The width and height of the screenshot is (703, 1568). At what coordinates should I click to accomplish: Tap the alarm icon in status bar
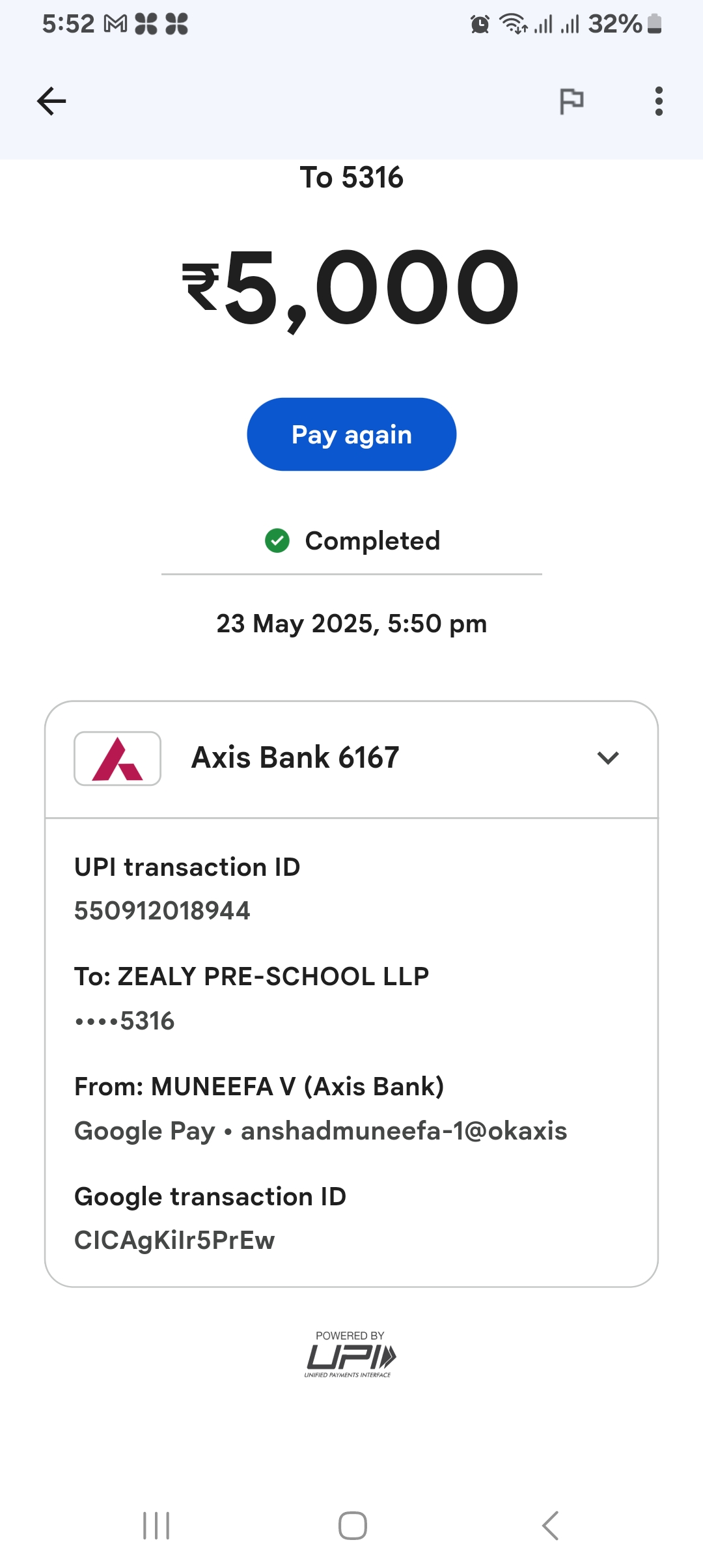click(x=480, y=25)
